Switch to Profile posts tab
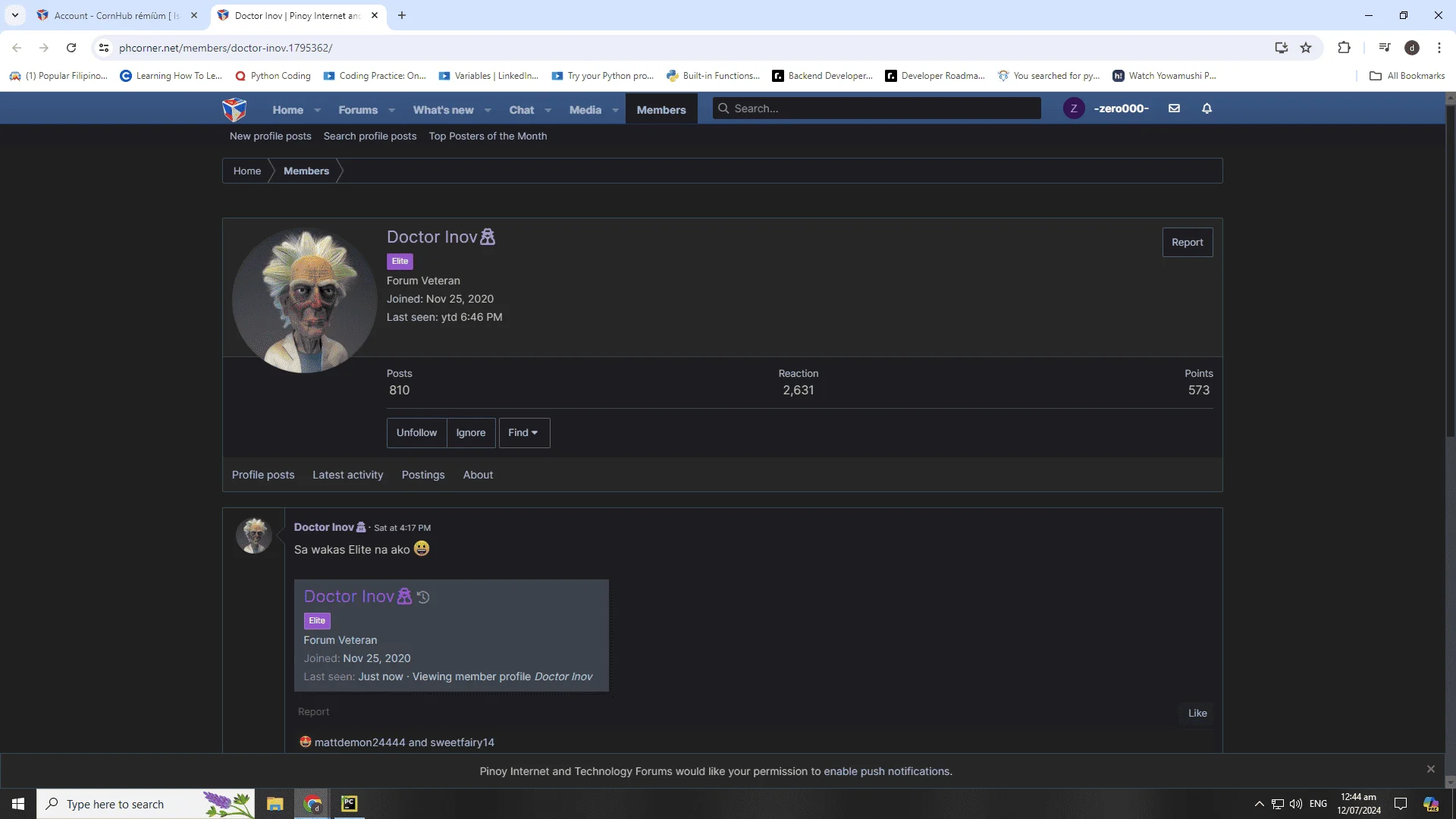 click(x=262, y=475)
